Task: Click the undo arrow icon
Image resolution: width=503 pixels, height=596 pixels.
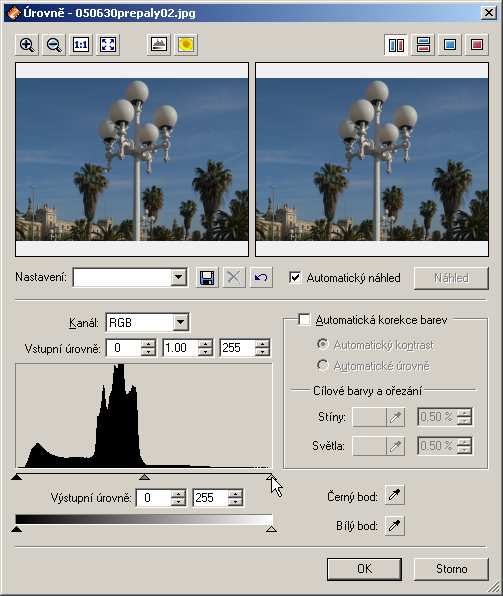Action: pos(261,278)
